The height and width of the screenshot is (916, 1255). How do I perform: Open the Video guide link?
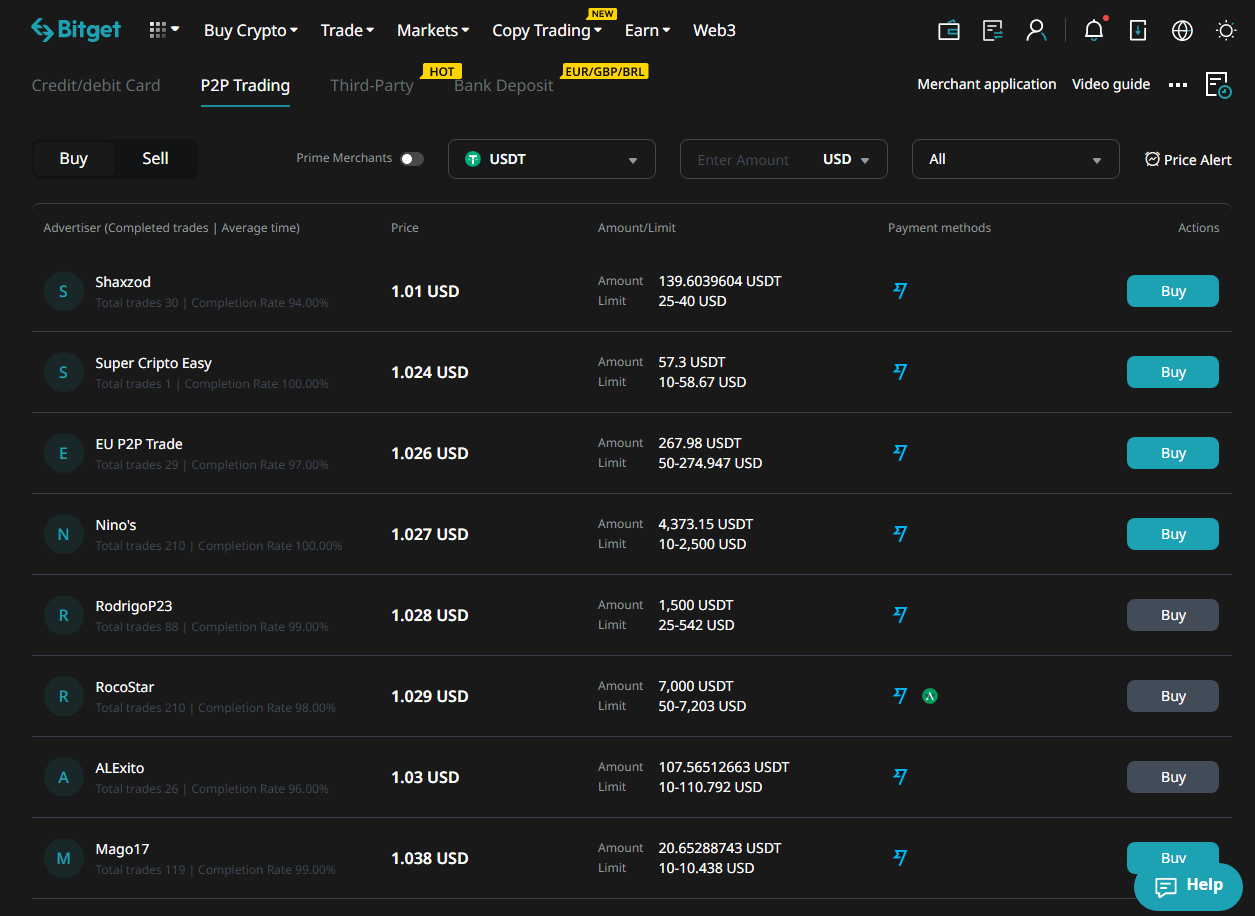tap(1111, 85)
